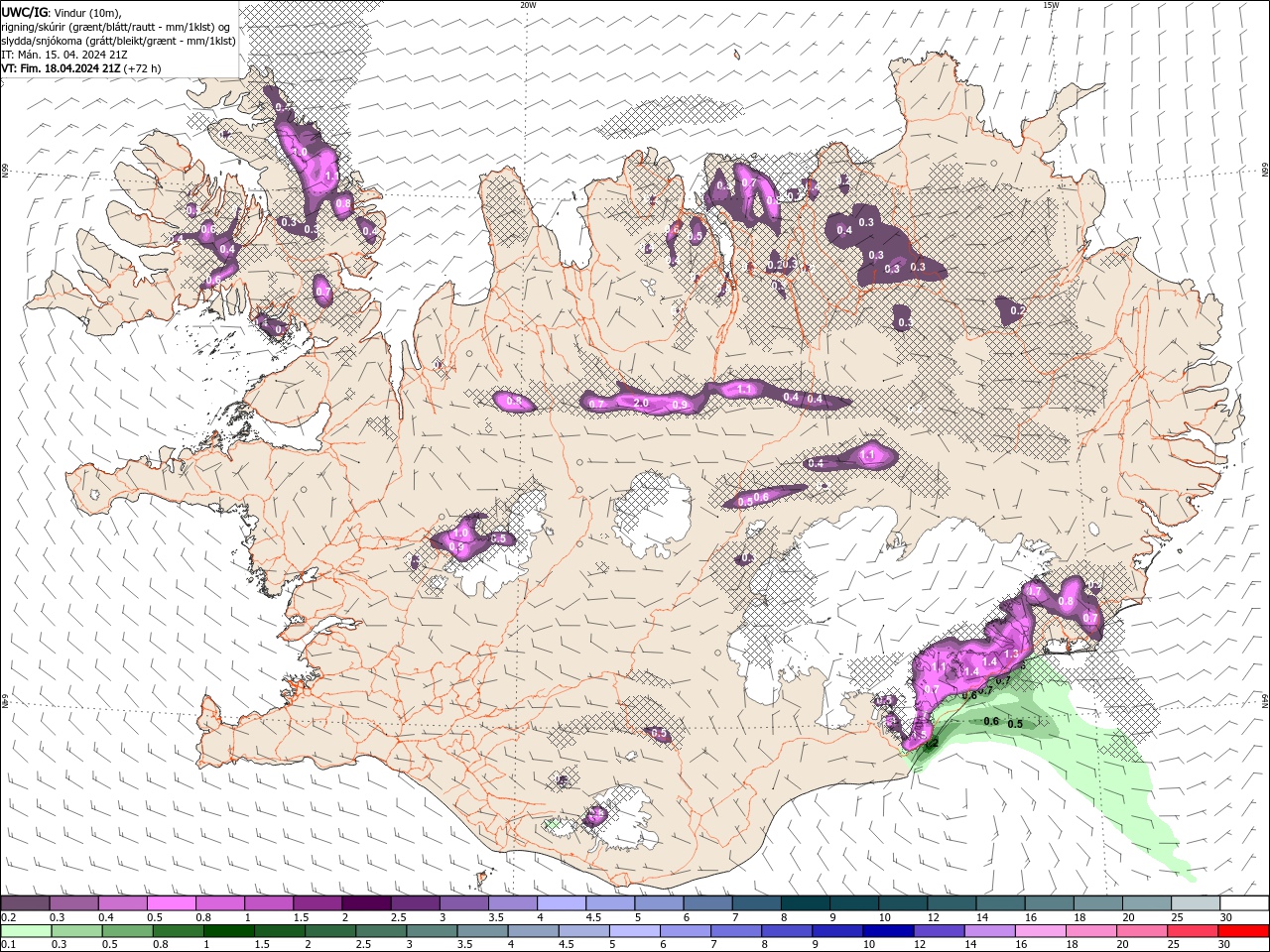Pick the royal blue 8 rain scale swatch
Screen dimensions: 1270x952
788,931
